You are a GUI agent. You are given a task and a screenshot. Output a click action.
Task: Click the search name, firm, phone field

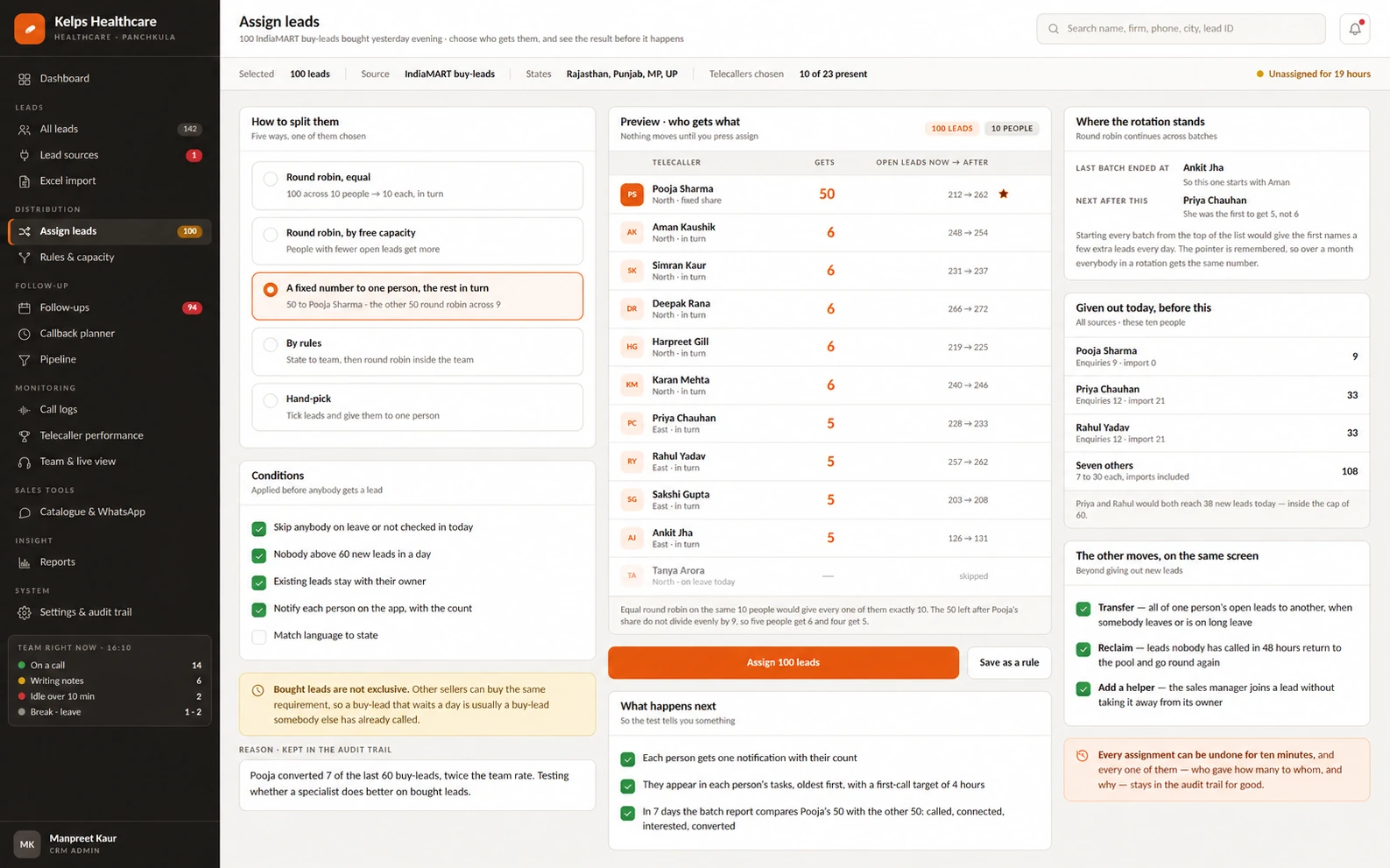tap(1181, 29)
